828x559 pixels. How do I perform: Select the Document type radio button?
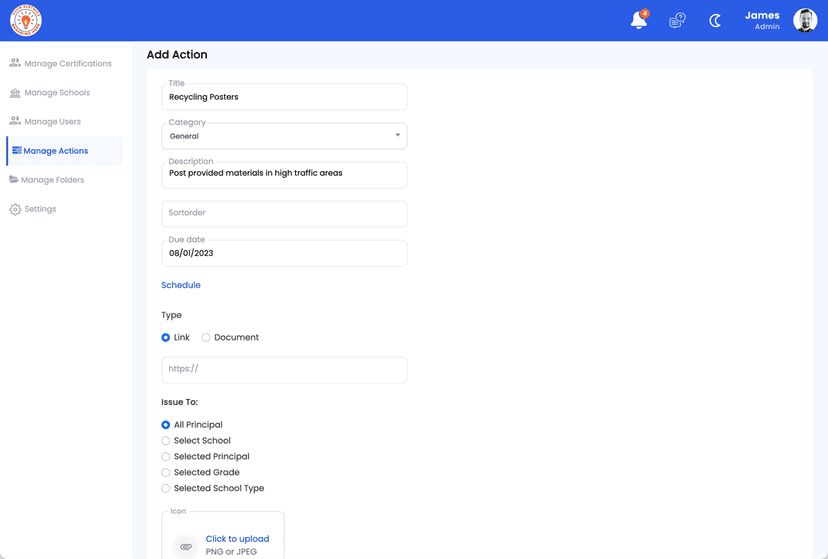206,337
